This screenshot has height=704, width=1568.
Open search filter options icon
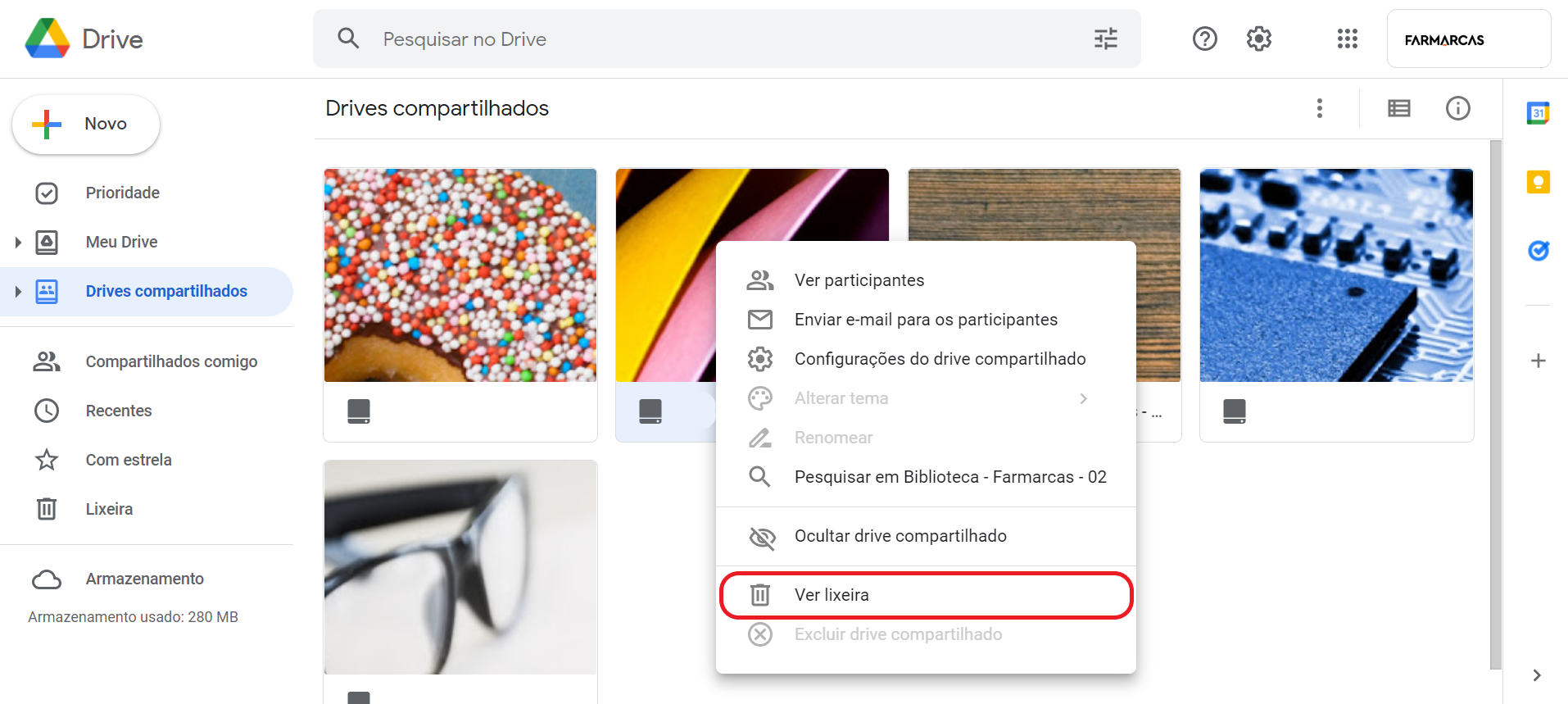(1105, 39)
